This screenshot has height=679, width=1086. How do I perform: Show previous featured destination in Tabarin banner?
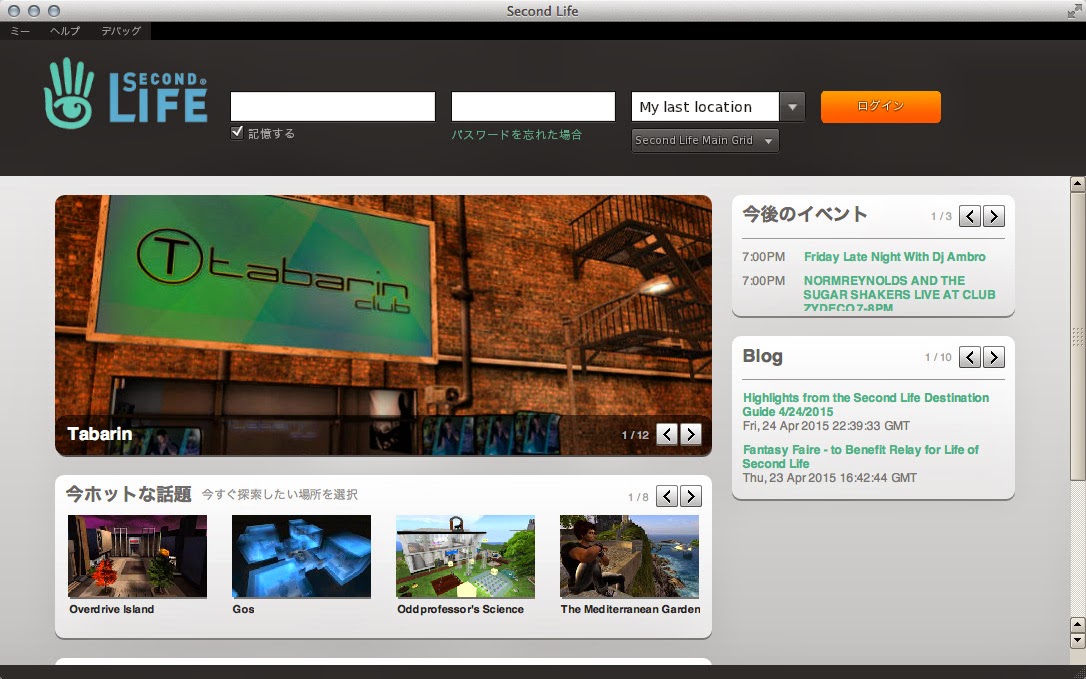[x=667, y=434]
